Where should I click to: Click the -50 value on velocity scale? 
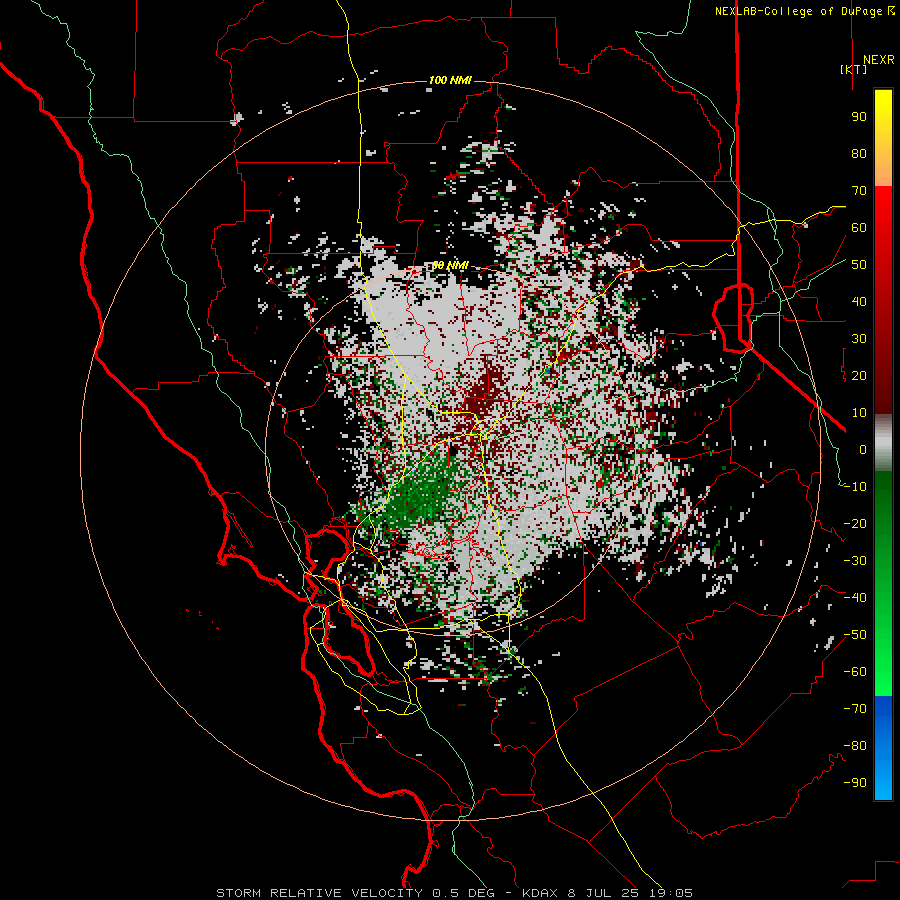855,635
